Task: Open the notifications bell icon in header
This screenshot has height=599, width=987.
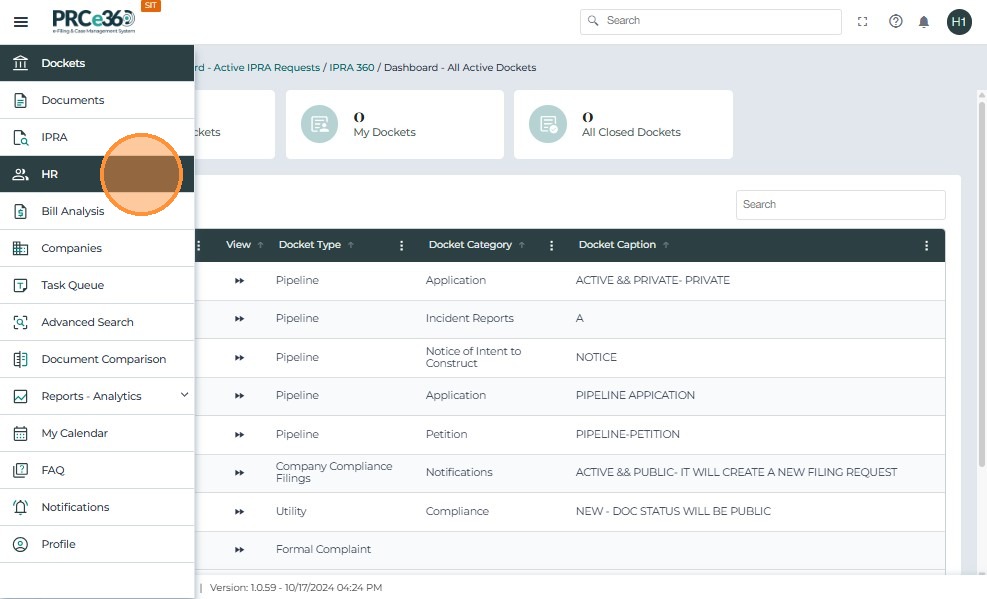Action: (924, 21)
